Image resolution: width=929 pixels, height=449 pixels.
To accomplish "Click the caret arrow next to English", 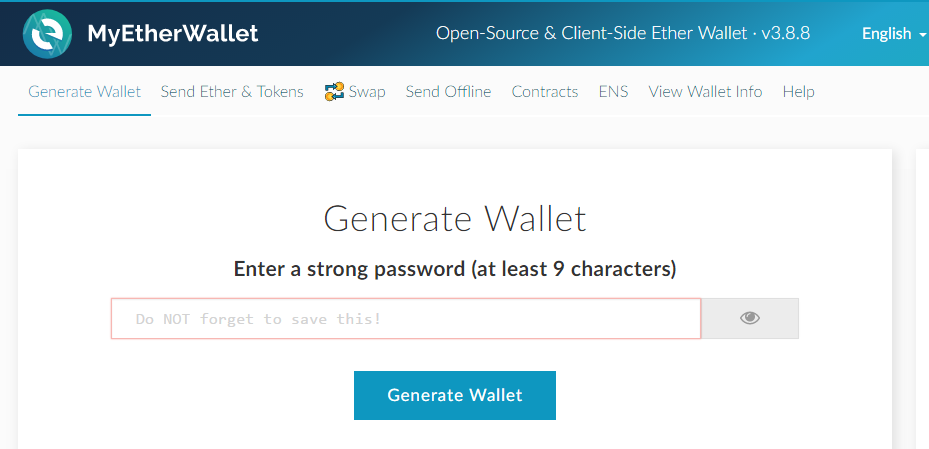I will pyautogui.click(x=921, y=35).
